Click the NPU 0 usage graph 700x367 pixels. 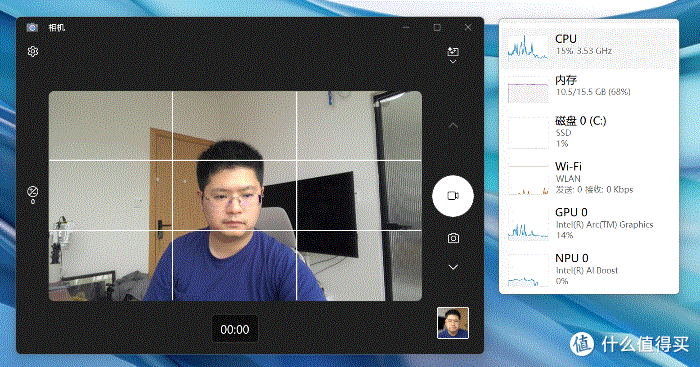(x=528, y=270)
